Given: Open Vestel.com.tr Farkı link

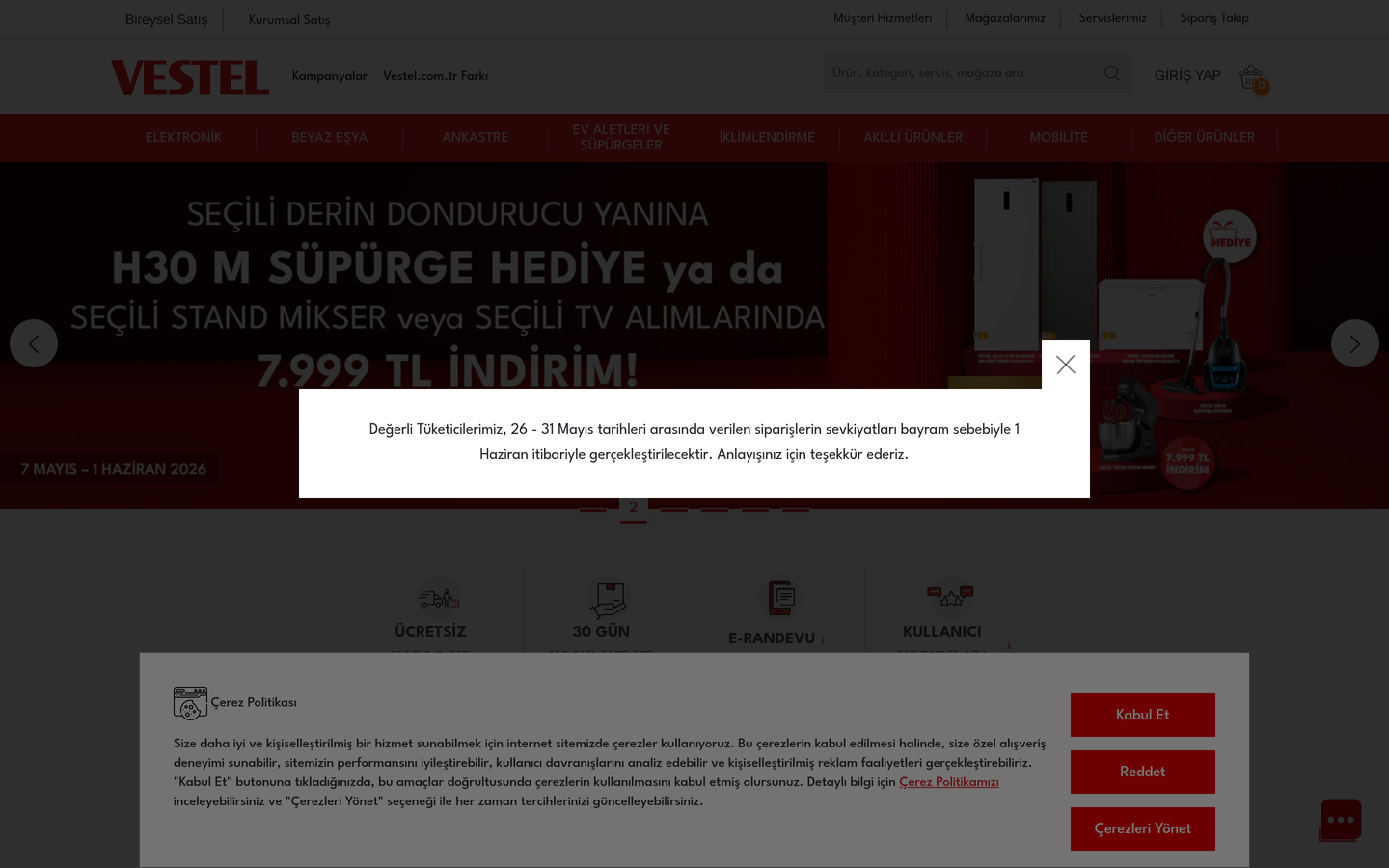Looking at the screenshot, I should coord(435,76).
